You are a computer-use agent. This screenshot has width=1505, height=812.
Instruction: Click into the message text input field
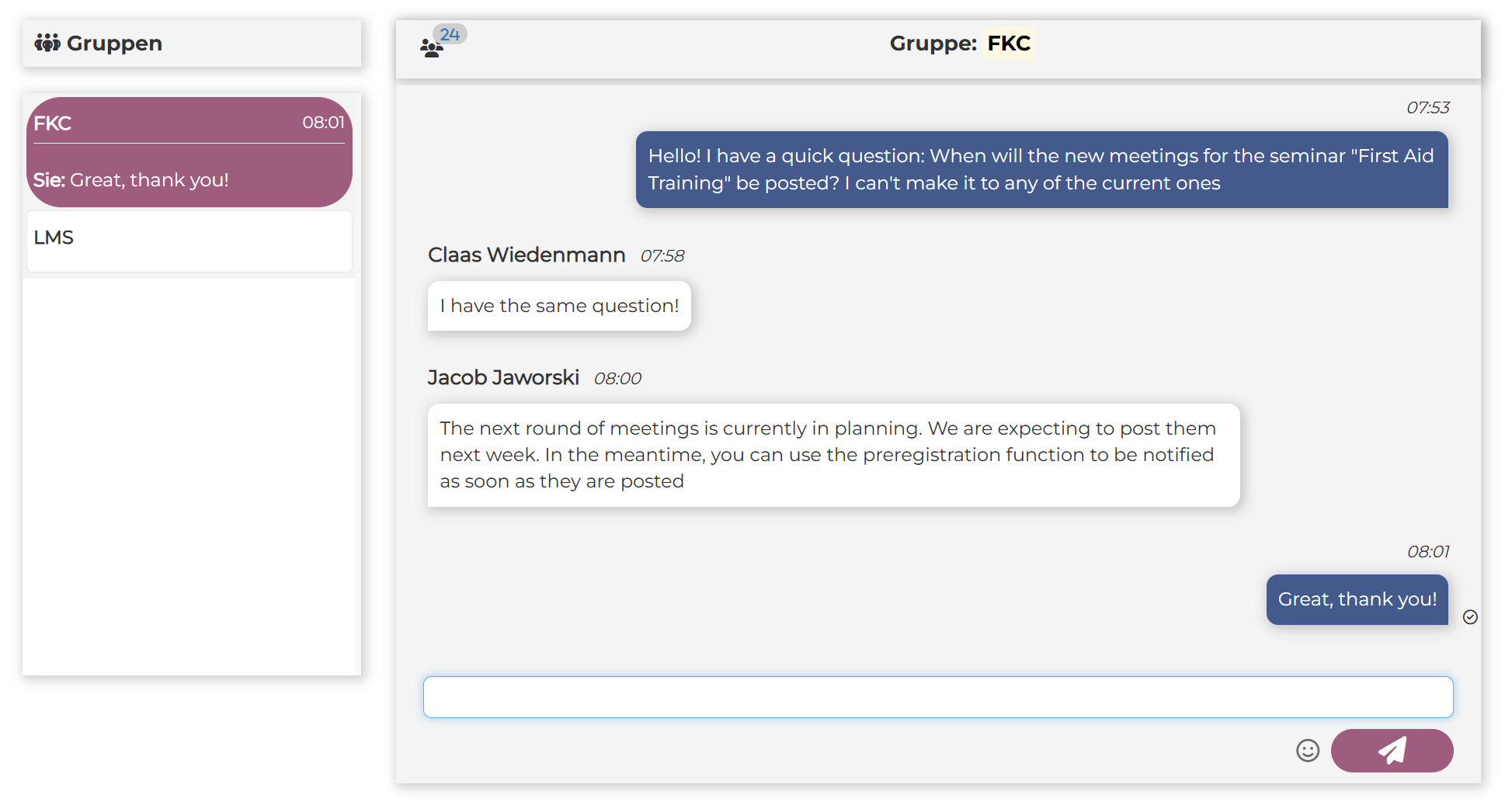coord(937,697)
